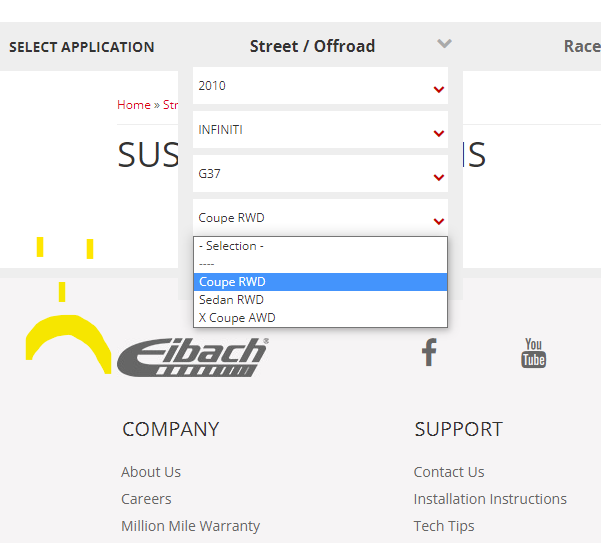Viewport: 601px width, 543px height.
Task: Select Sedan RWD from the list
Action: coord(231,300)
